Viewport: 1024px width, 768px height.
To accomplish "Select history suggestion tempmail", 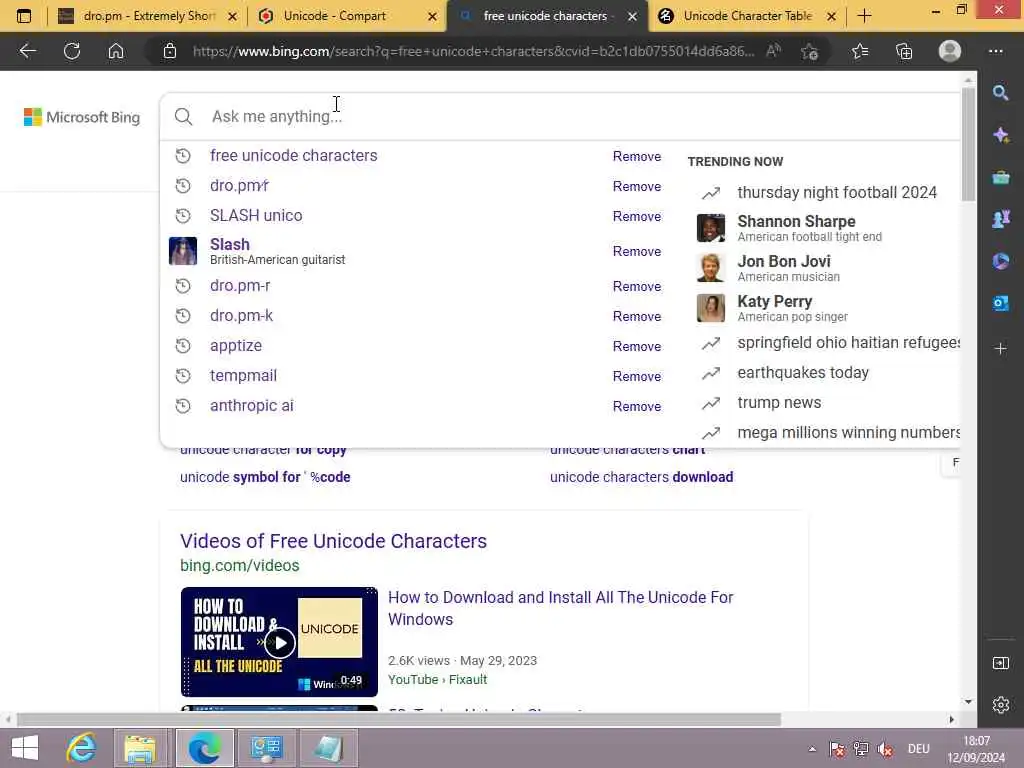I will coord(243,376).
